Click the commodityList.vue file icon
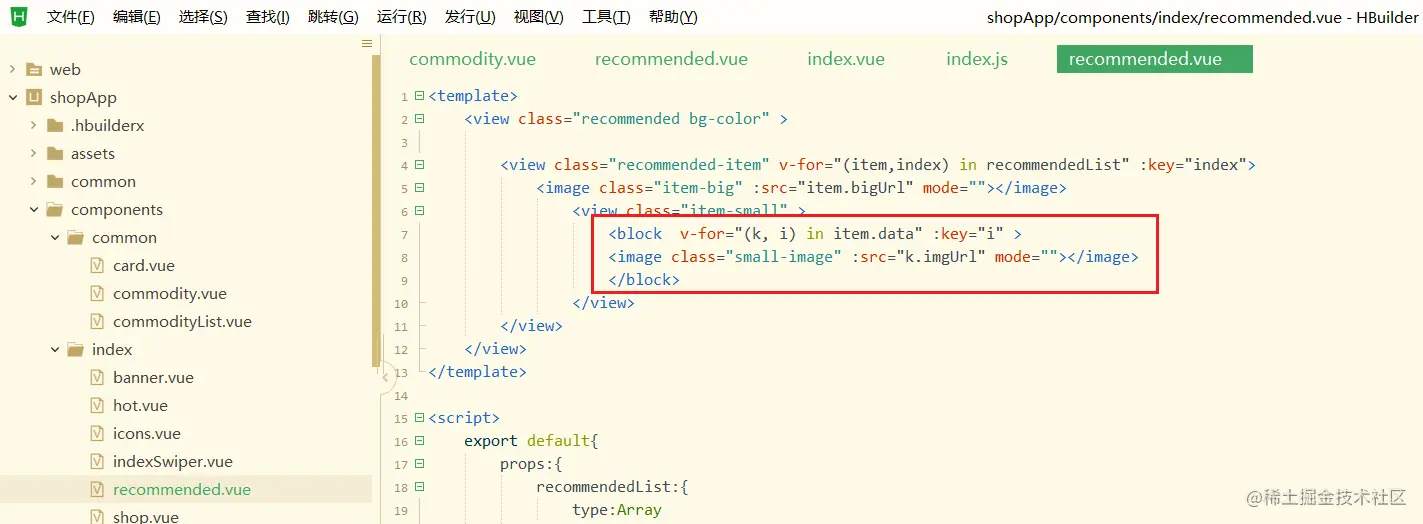 coord(97,321)
